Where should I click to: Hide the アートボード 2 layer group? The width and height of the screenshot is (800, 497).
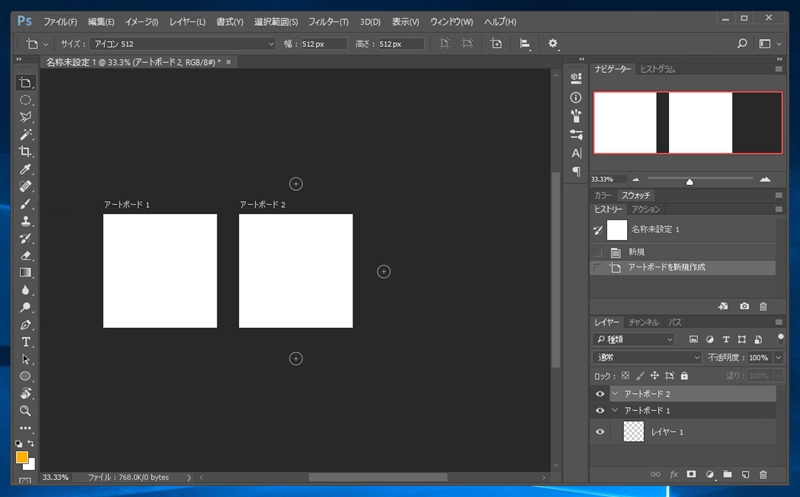(x=600, y=394)
